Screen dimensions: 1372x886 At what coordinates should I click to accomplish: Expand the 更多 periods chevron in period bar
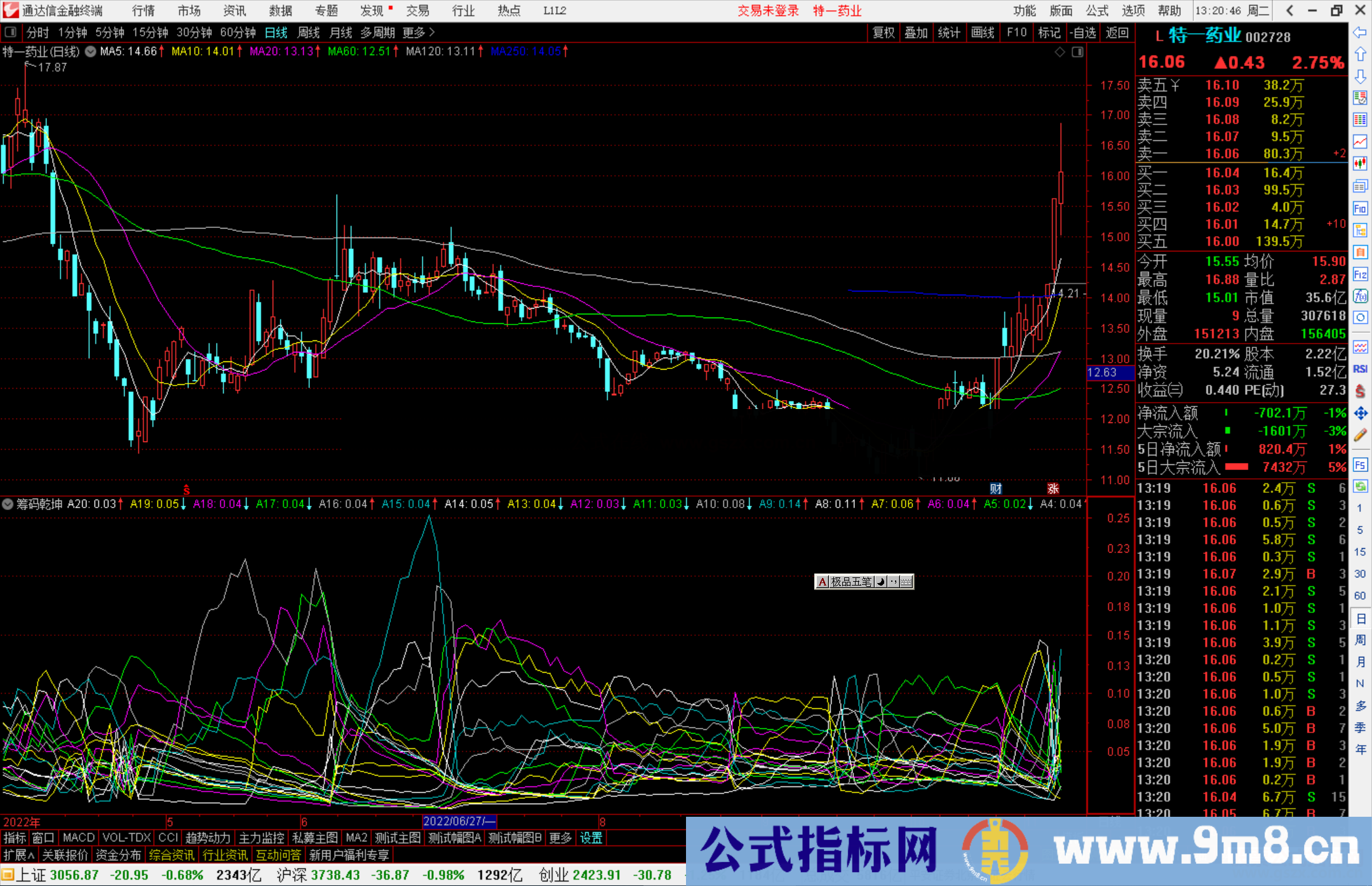coord(432,32)
